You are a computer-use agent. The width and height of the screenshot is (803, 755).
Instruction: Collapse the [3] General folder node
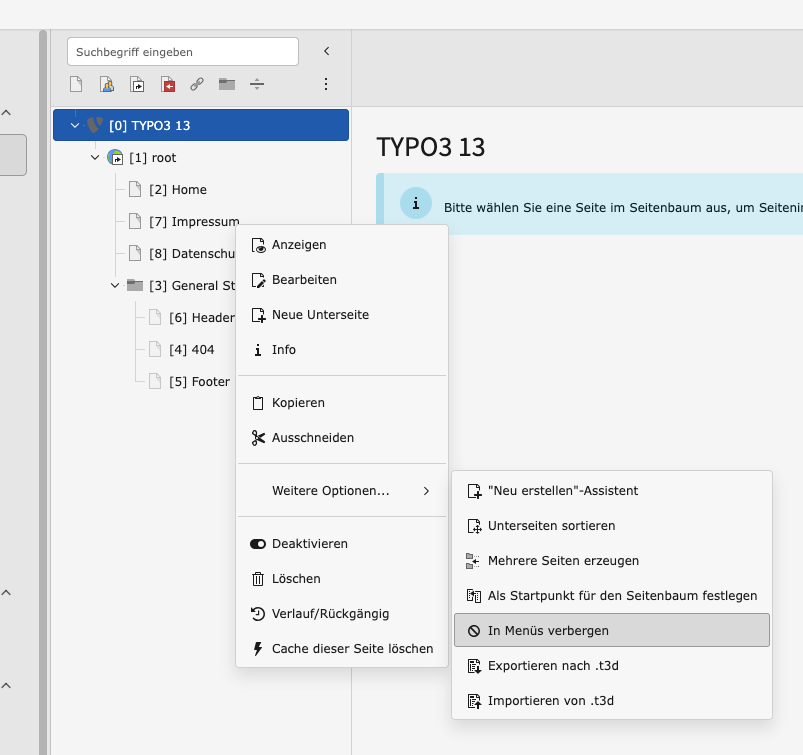pos(115,286)
